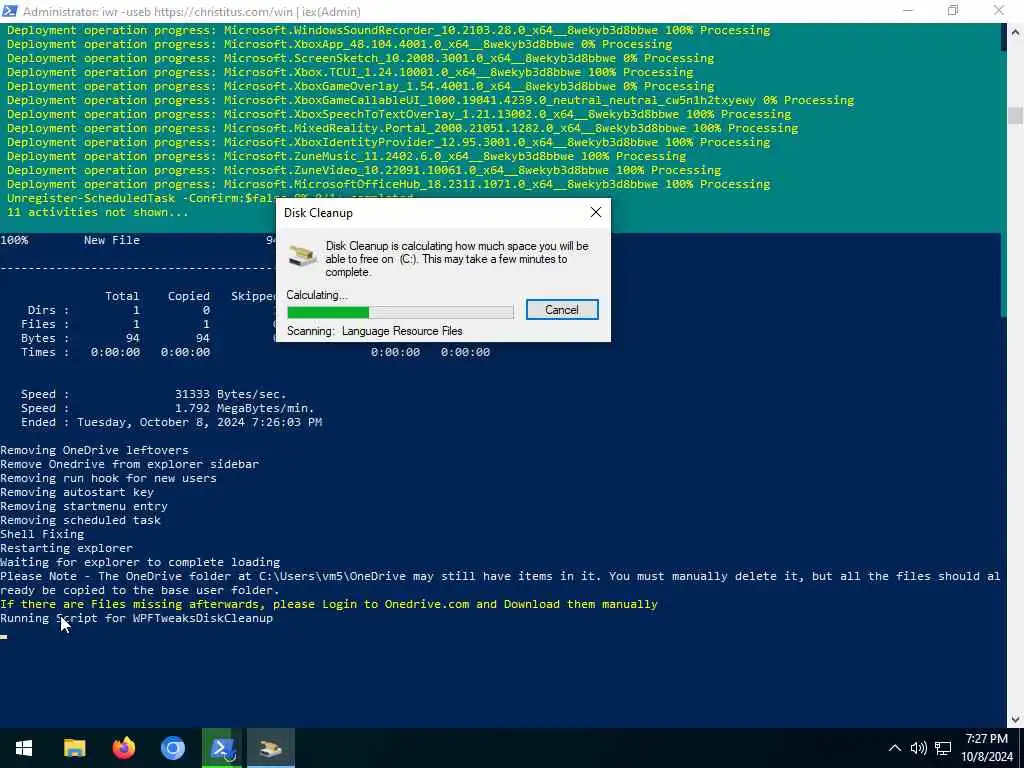The height and width of the screenshot is (768, 1024).
Task: Click the PowerShell scrollbar up arrow
Action: pyautogui.click(x=1016, y=31)
